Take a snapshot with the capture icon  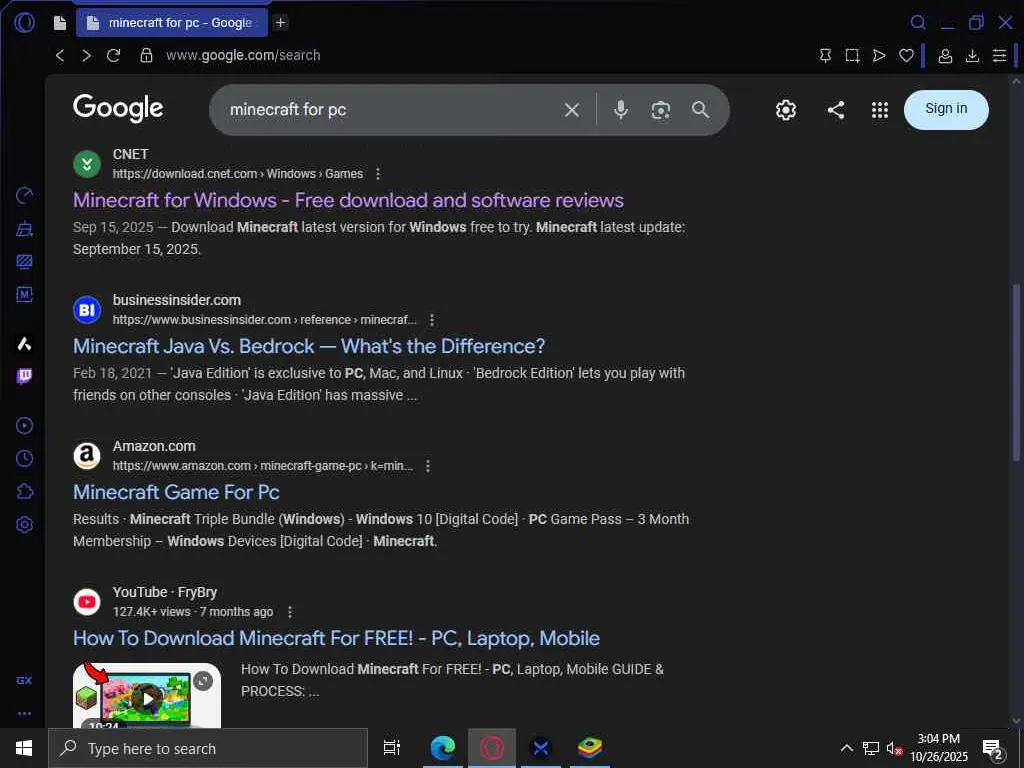click(852, 56)
